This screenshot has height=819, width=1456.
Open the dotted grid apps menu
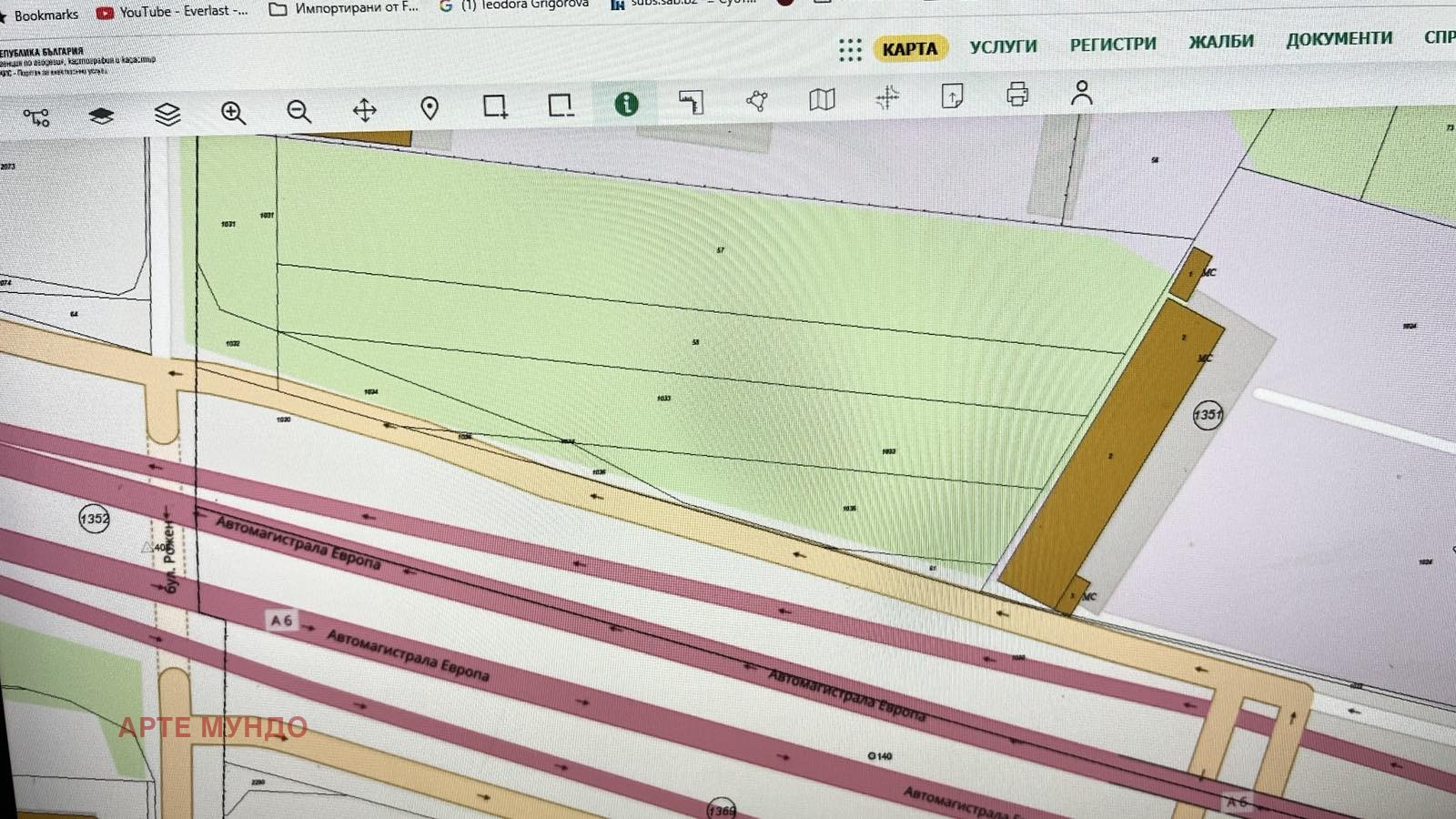(x=850, y=50)
